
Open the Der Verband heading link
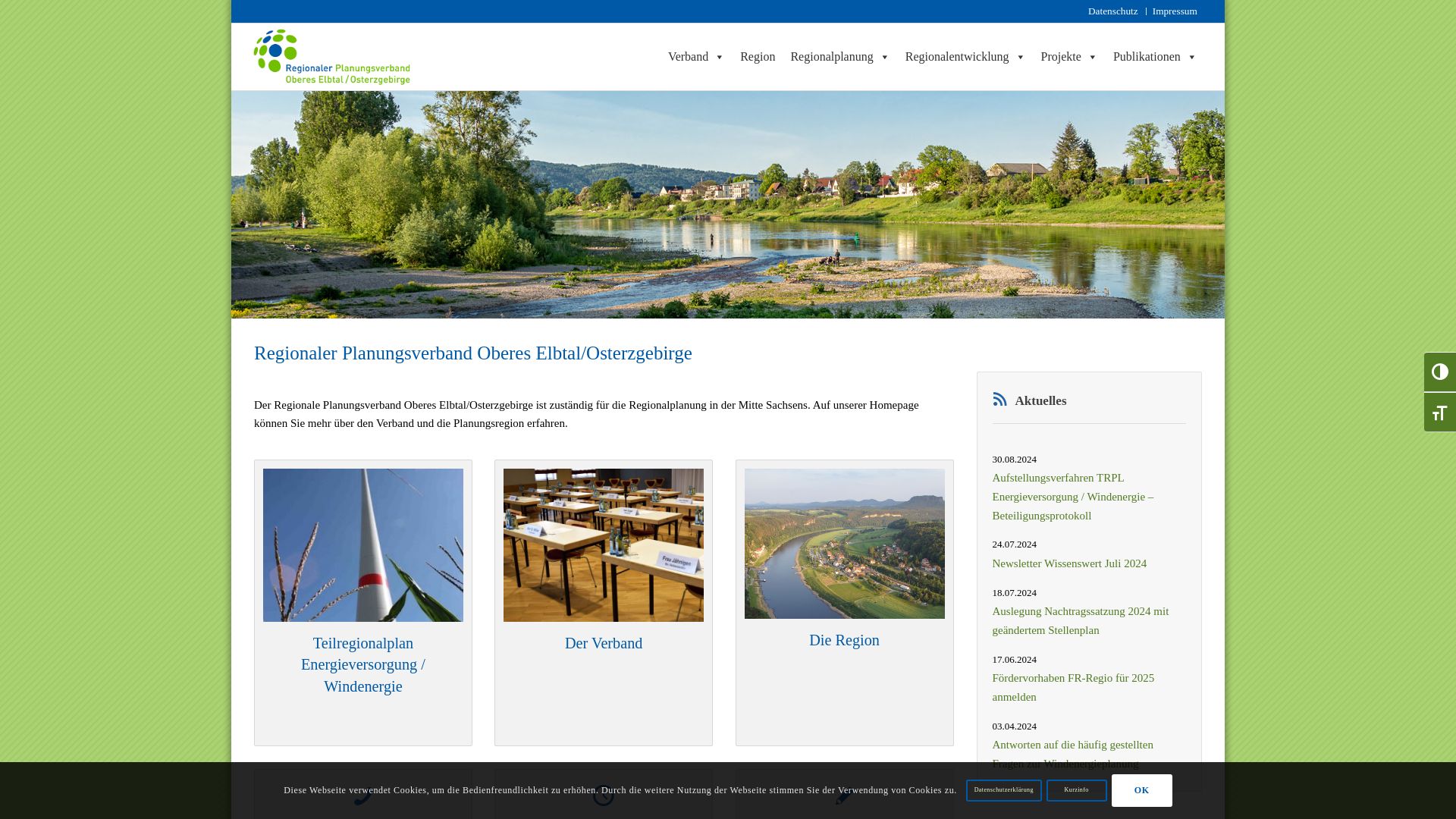pos(604,644)
